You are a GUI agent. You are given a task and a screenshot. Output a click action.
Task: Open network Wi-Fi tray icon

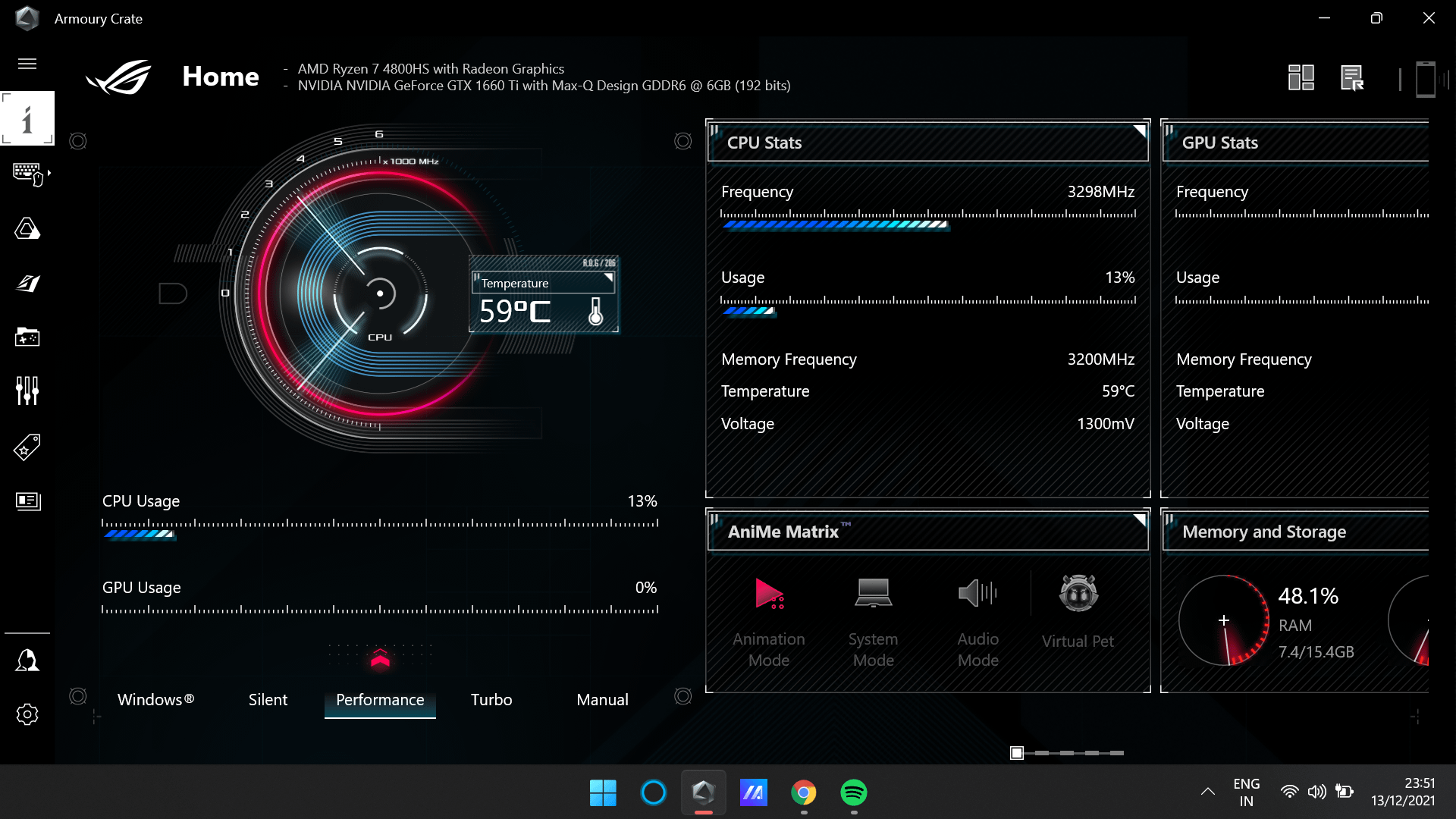coord(1289,792)
